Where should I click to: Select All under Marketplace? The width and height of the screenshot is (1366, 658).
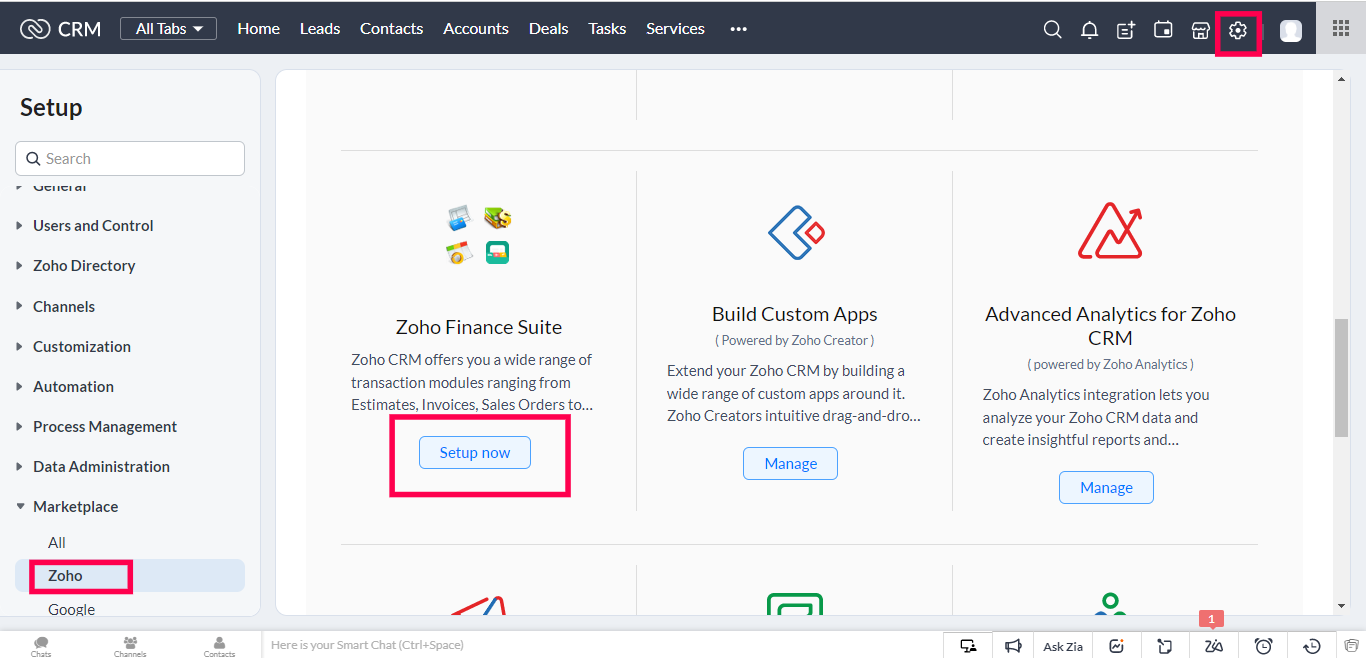tap(57, 543)
